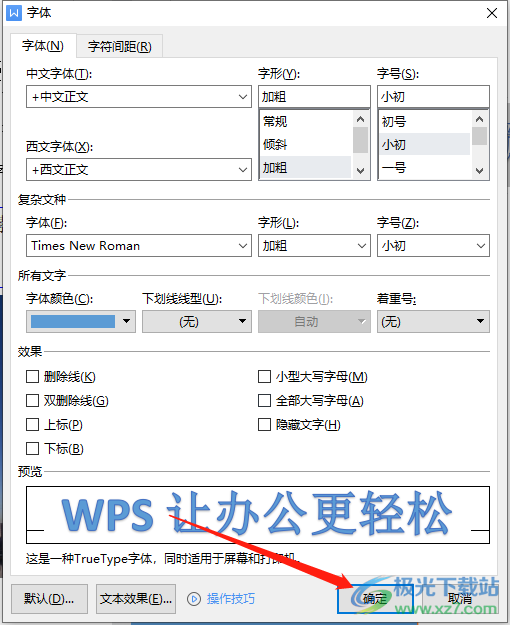Open 文本效果(E)... settings
This screenshot has height=625, width=510.
(136, 599)
